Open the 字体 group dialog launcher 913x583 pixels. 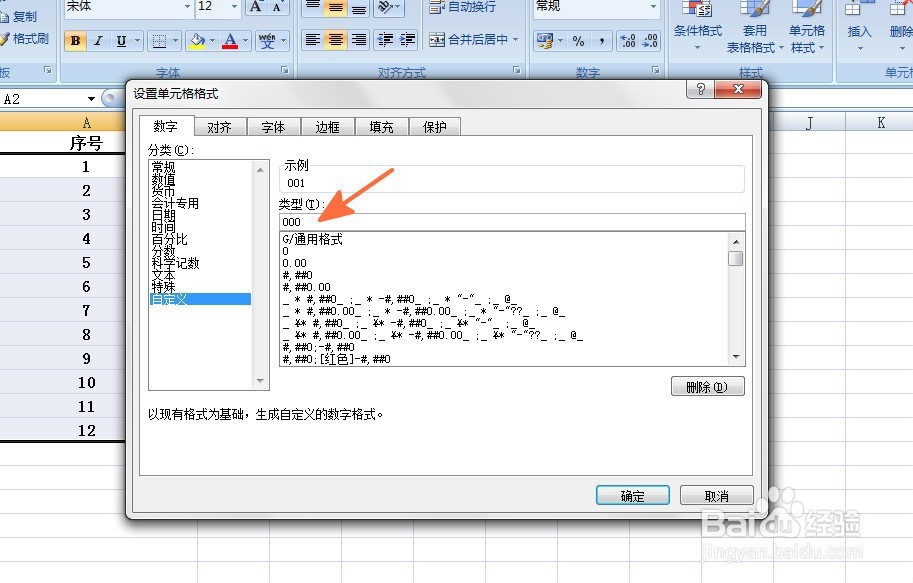[x=285, y=70]
